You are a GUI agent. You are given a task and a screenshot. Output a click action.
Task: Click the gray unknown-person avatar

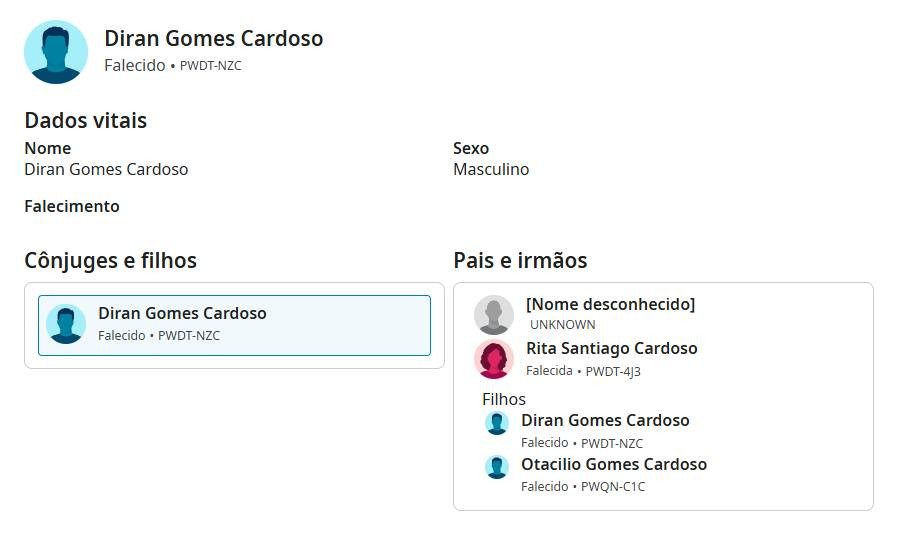[x=494, y=314]
